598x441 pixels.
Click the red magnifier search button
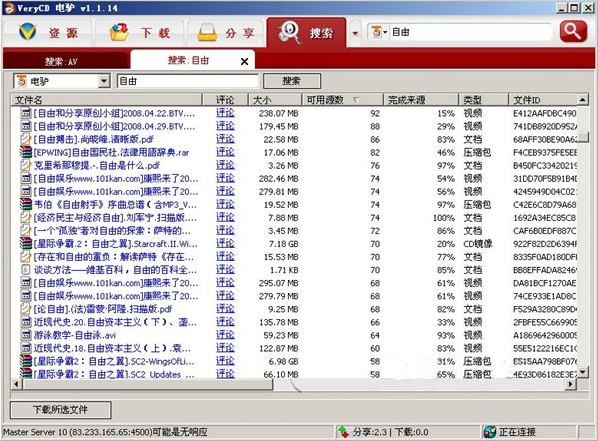(x=573, y=32)
